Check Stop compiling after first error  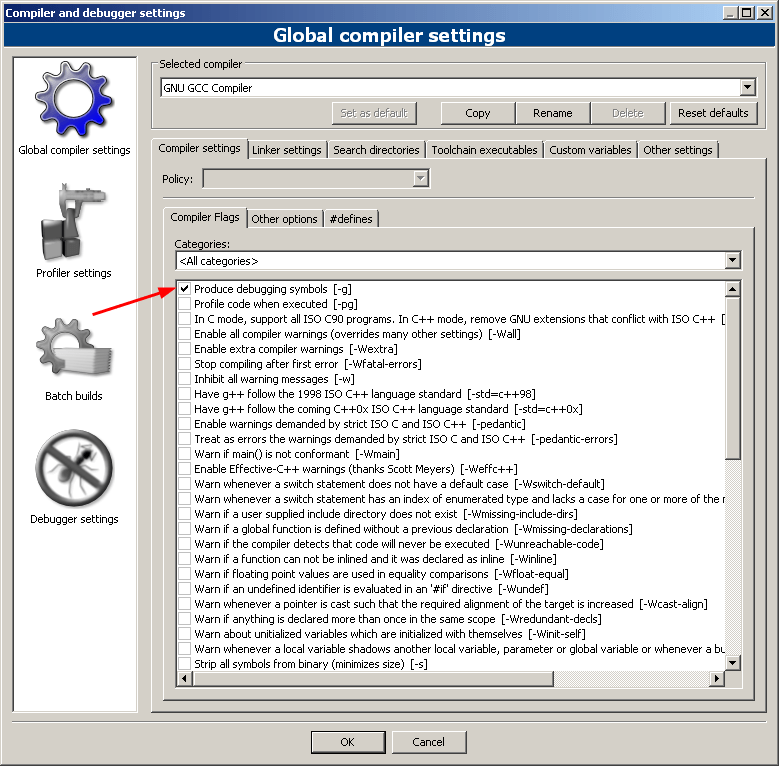click(x=185, y=364)
